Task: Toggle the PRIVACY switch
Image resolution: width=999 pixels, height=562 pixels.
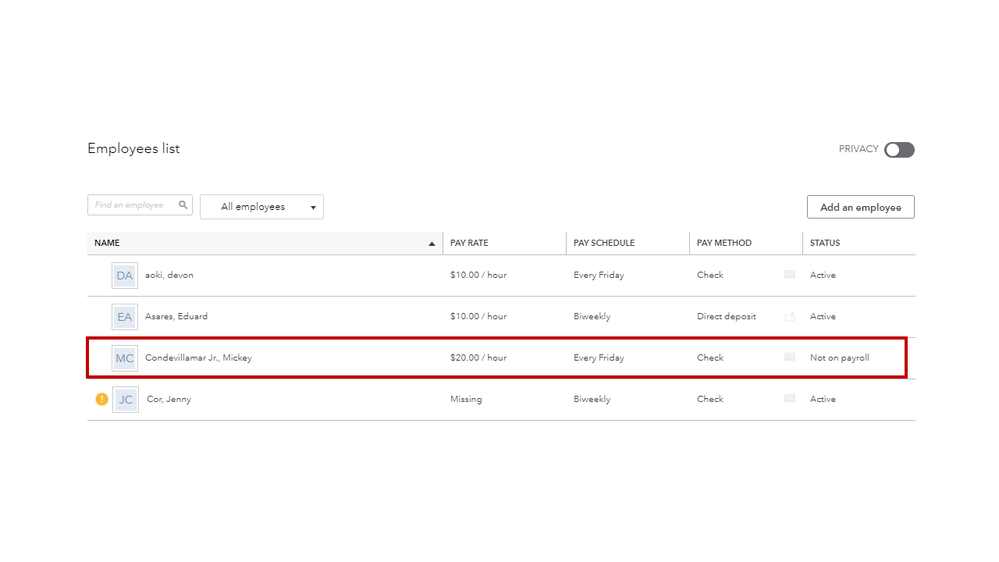Action: pyautogui.click(x=899, y=150)
